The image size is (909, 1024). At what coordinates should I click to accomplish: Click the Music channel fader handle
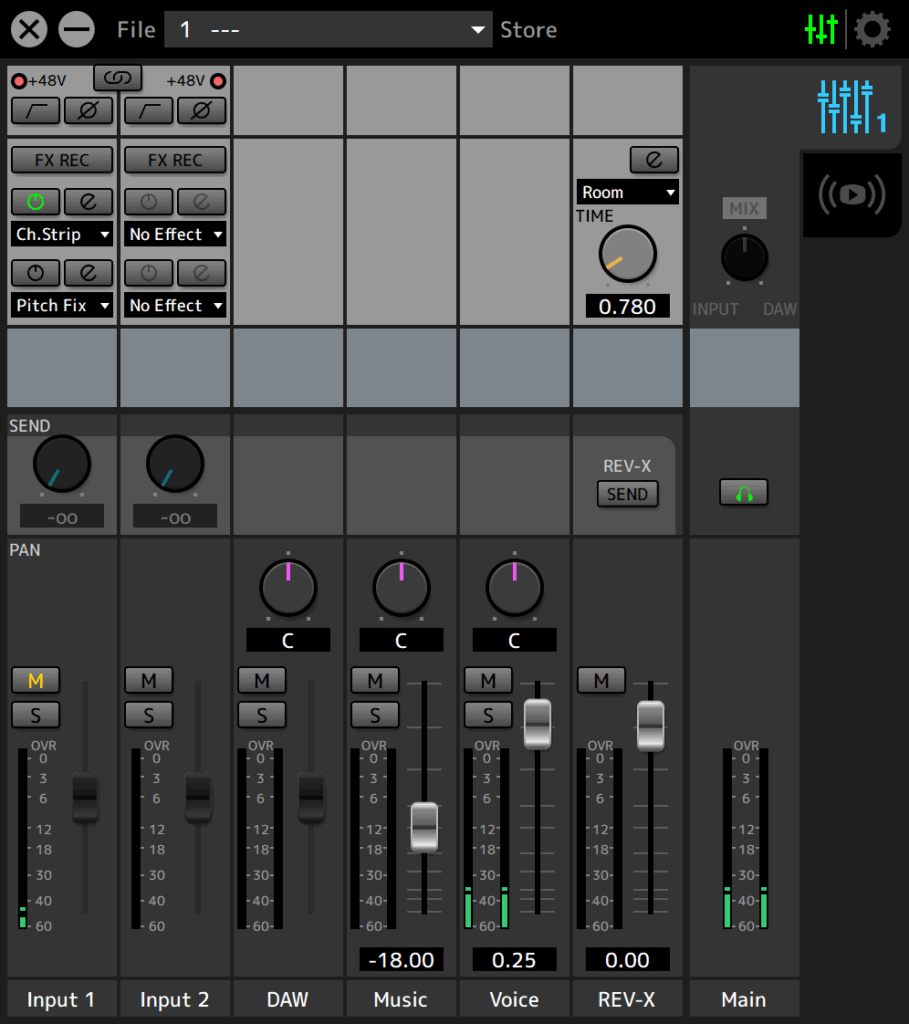click(424, 827)
